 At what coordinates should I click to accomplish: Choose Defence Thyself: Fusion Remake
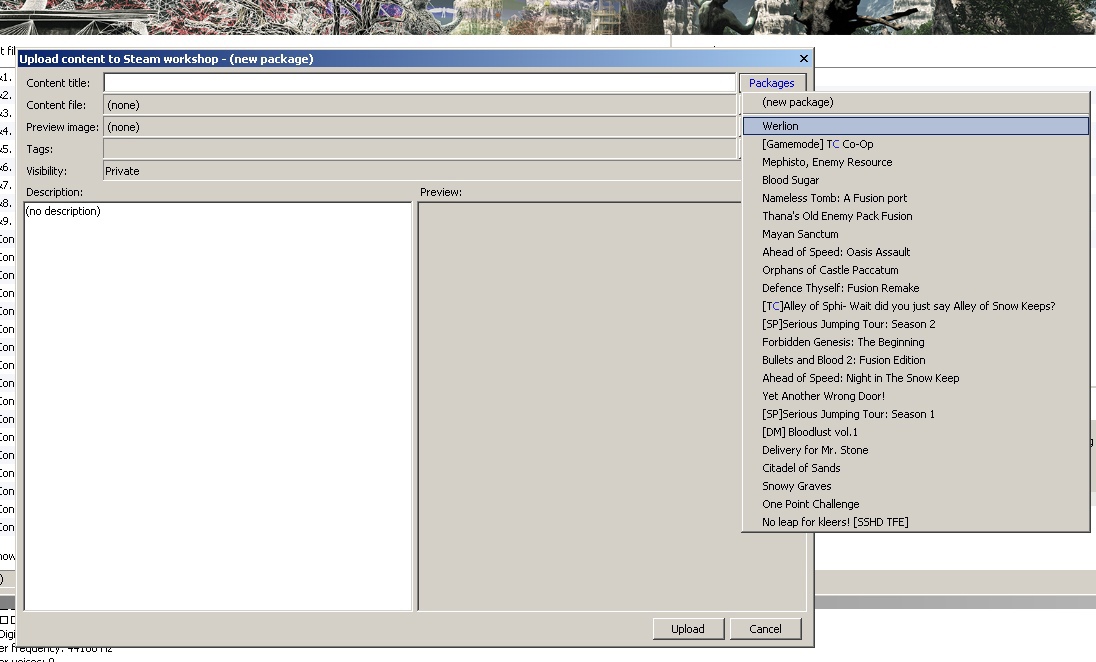[x=916, y=288]
